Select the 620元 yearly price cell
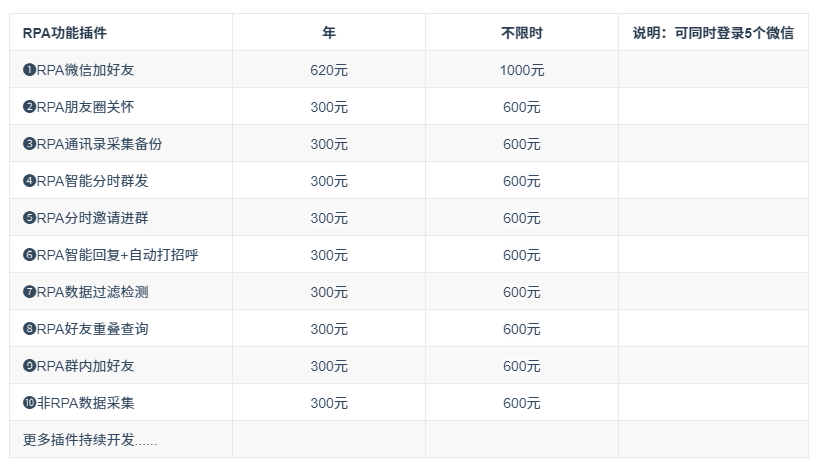Viewport: 825px width, 473px height. [329, 70]
